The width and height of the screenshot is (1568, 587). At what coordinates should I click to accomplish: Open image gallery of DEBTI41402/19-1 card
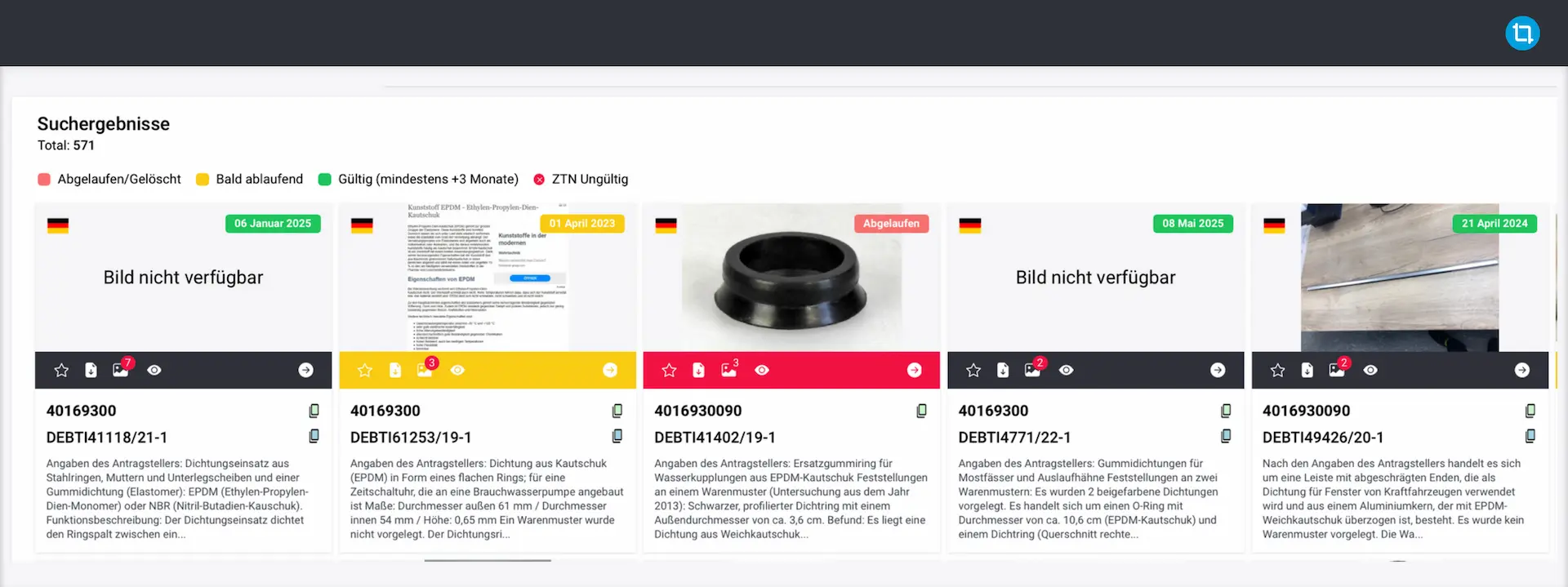728,371
